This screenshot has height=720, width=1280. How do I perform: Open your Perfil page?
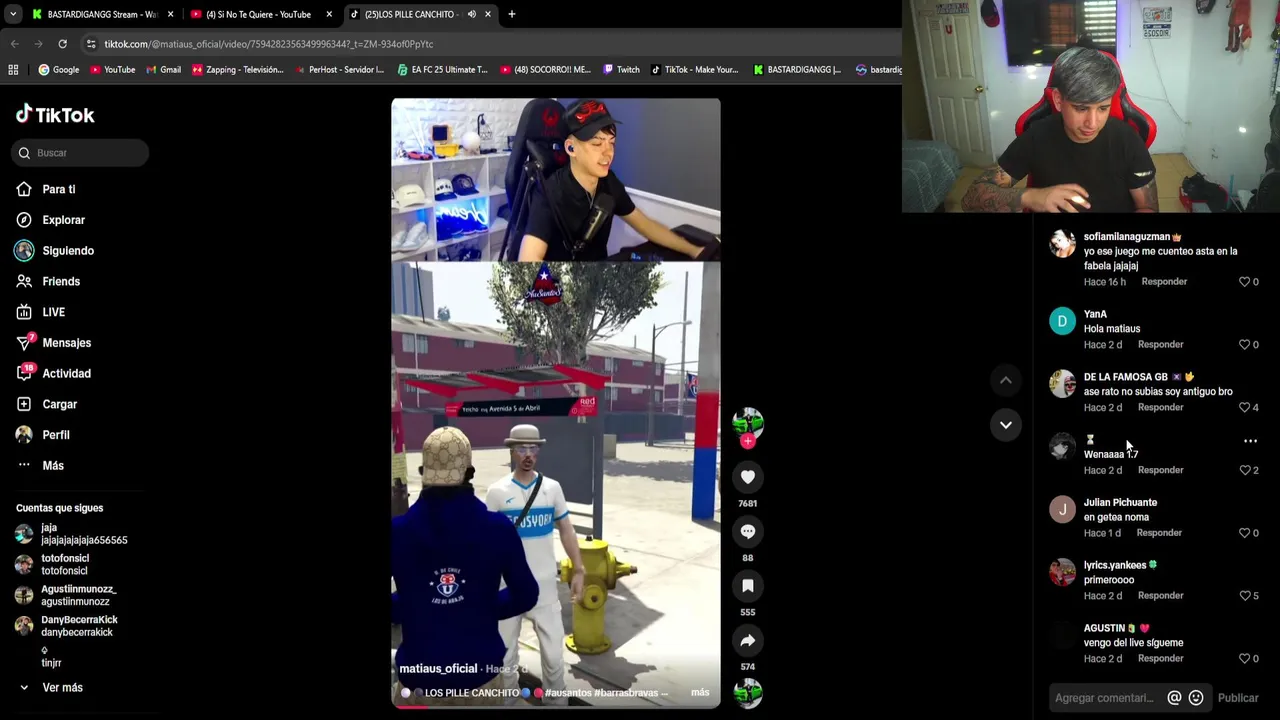point(55,435)
